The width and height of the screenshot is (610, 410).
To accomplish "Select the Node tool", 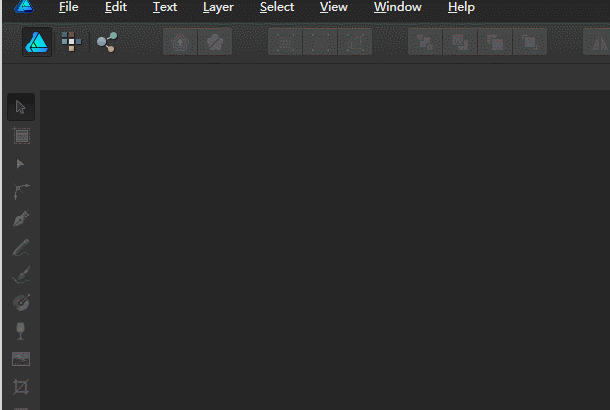I will [x=20, y=164].
